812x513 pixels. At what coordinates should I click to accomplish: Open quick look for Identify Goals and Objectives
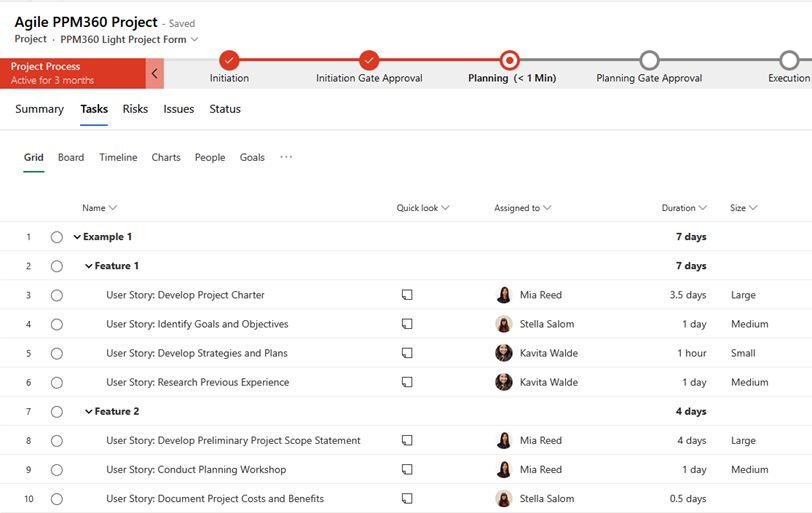(407, 324)
